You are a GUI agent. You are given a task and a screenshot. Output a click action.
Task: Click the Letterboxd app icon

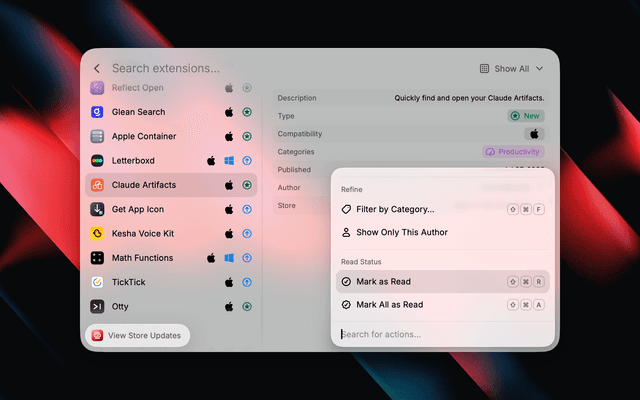click(x=97, y=160)
